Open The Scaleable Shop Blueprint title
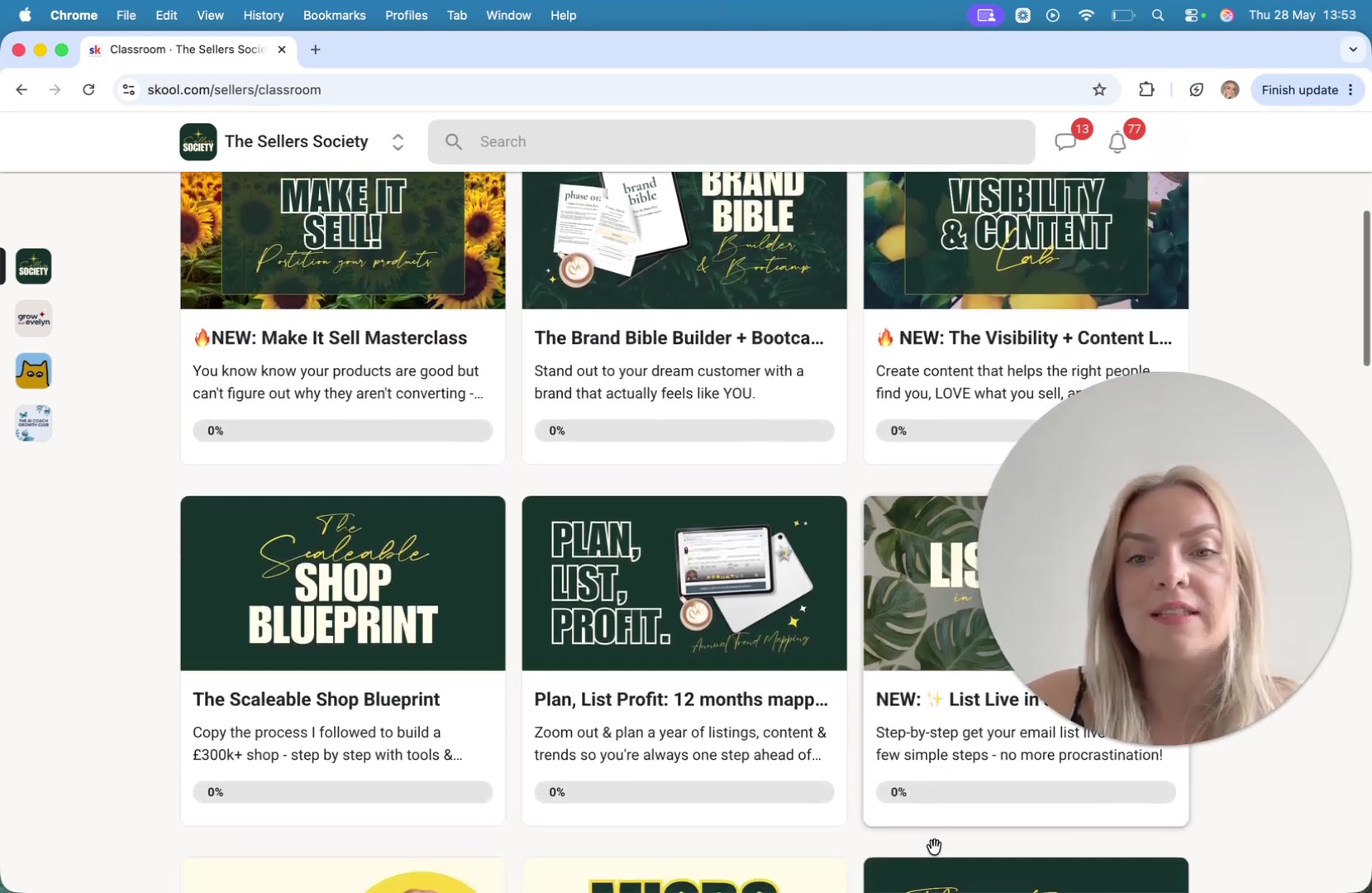 [x=316, y=699]
